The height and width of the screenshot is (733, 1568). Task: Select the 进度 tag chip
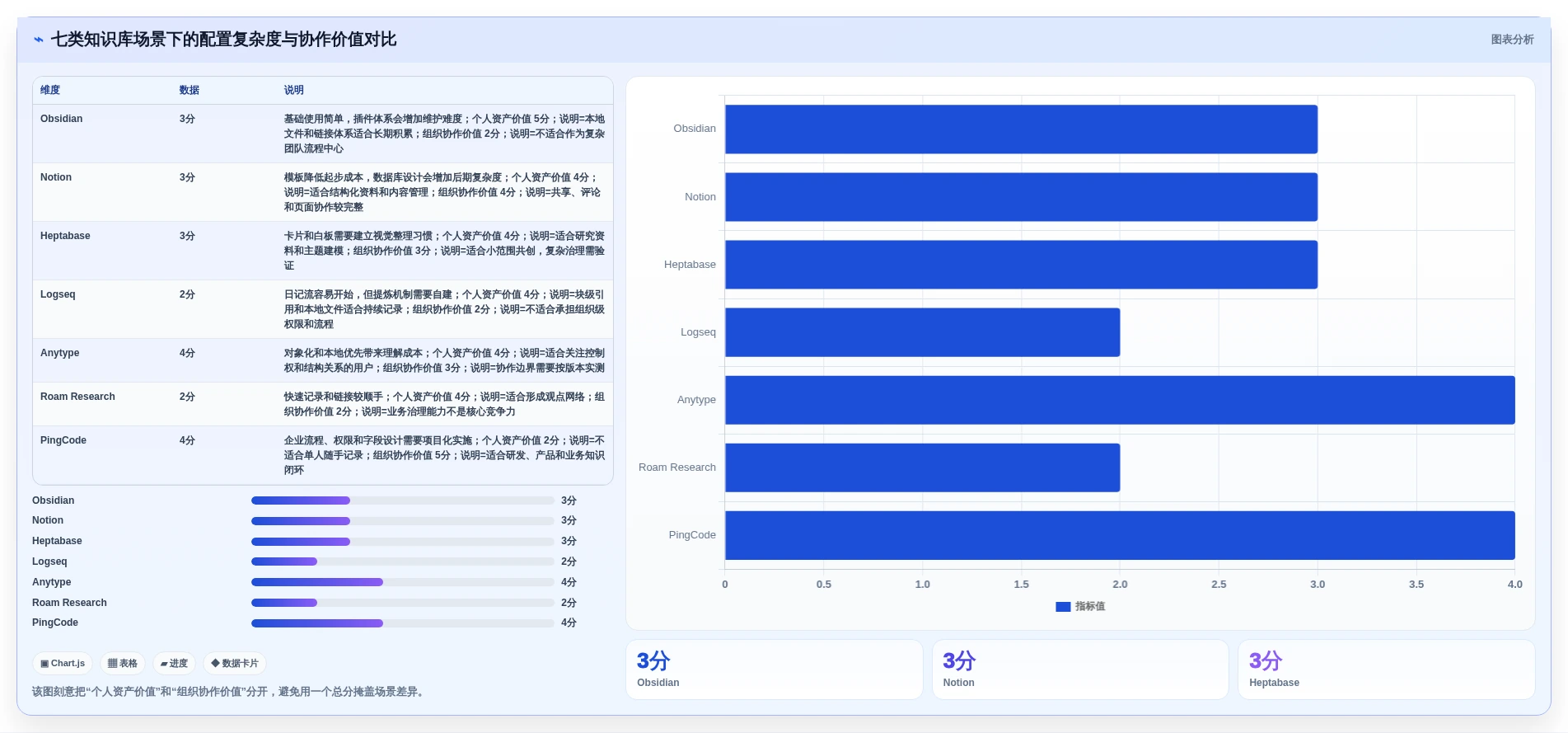click(175, 663)
